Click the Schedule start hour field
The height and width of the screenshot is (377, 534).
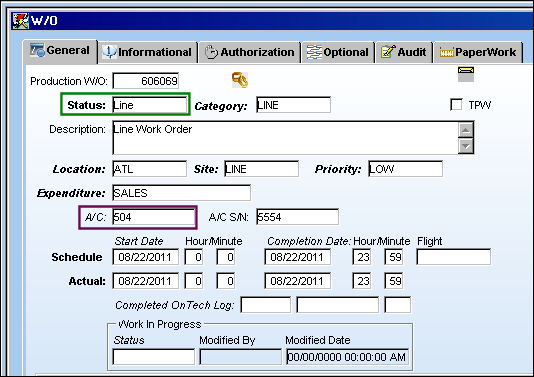194,257
